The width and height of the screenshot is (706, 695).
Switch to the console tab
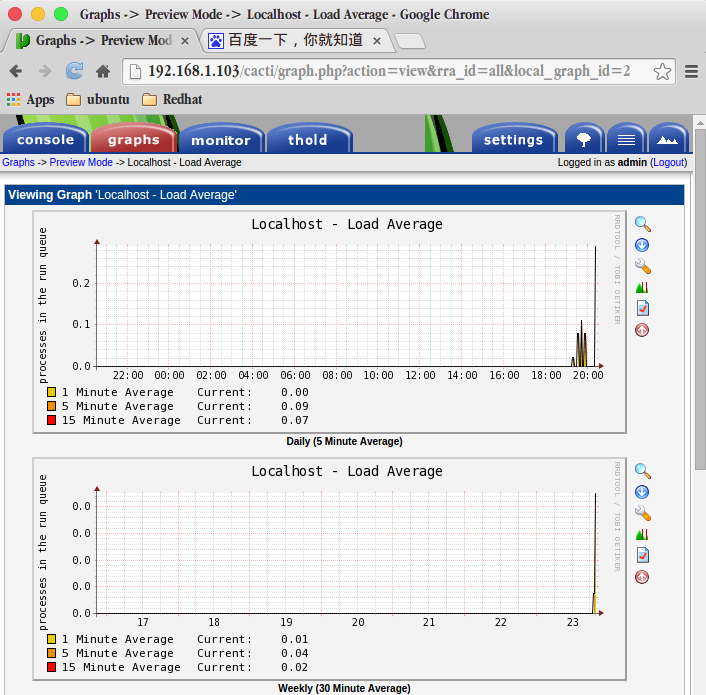point(45,139)
